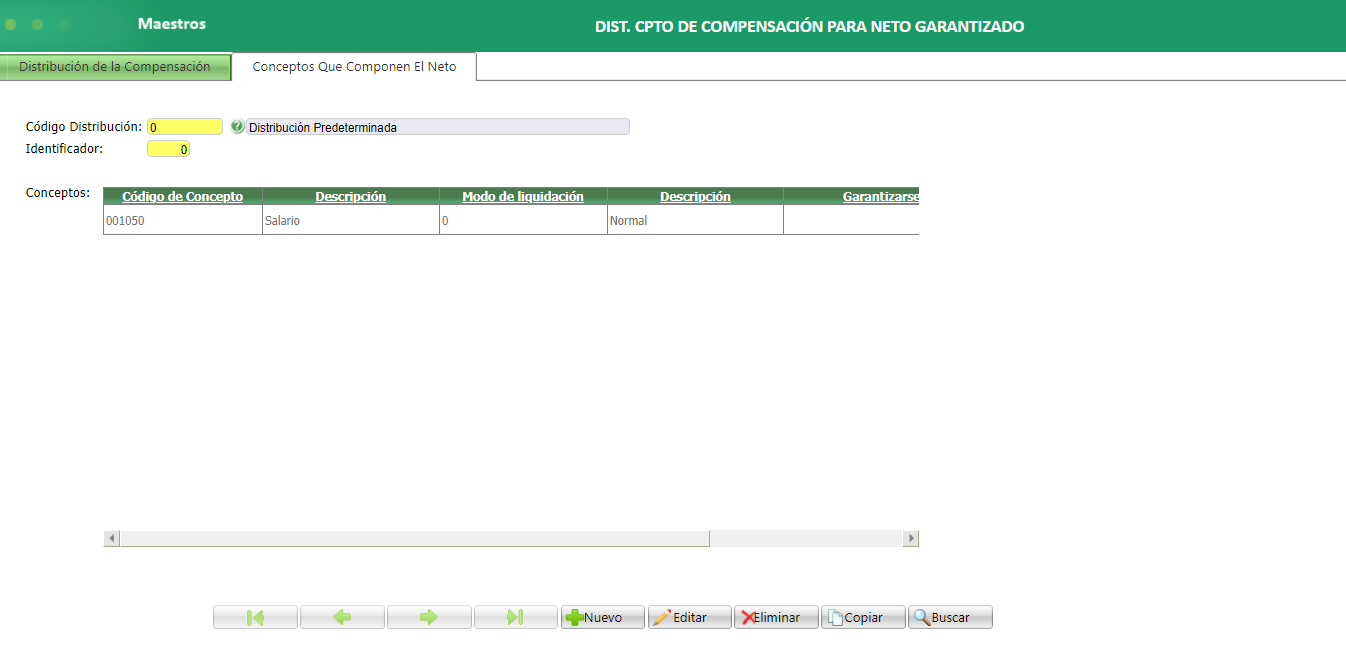Select the copy page icon on Copiar

pos(840,616)
